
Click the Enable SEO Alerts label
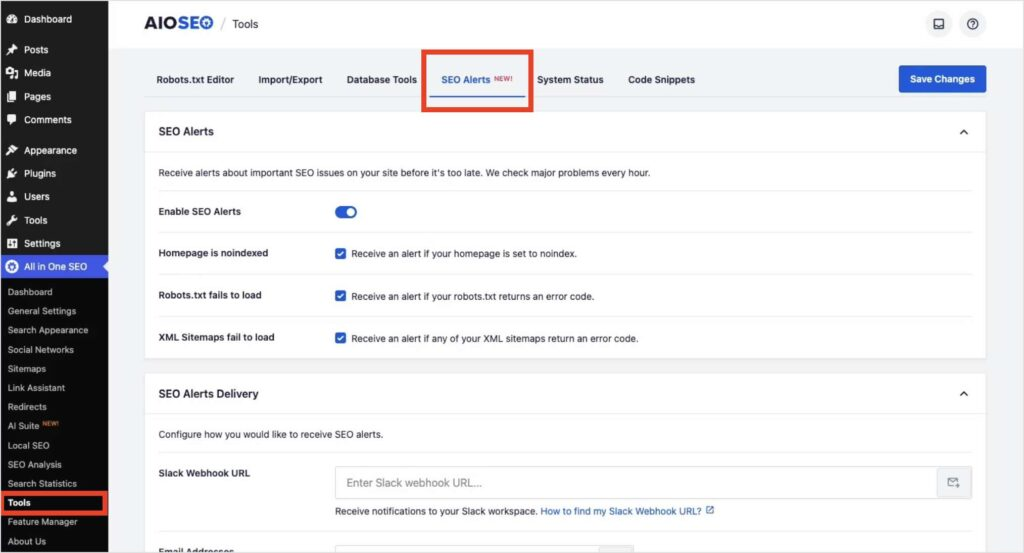[x=199, y=212]
